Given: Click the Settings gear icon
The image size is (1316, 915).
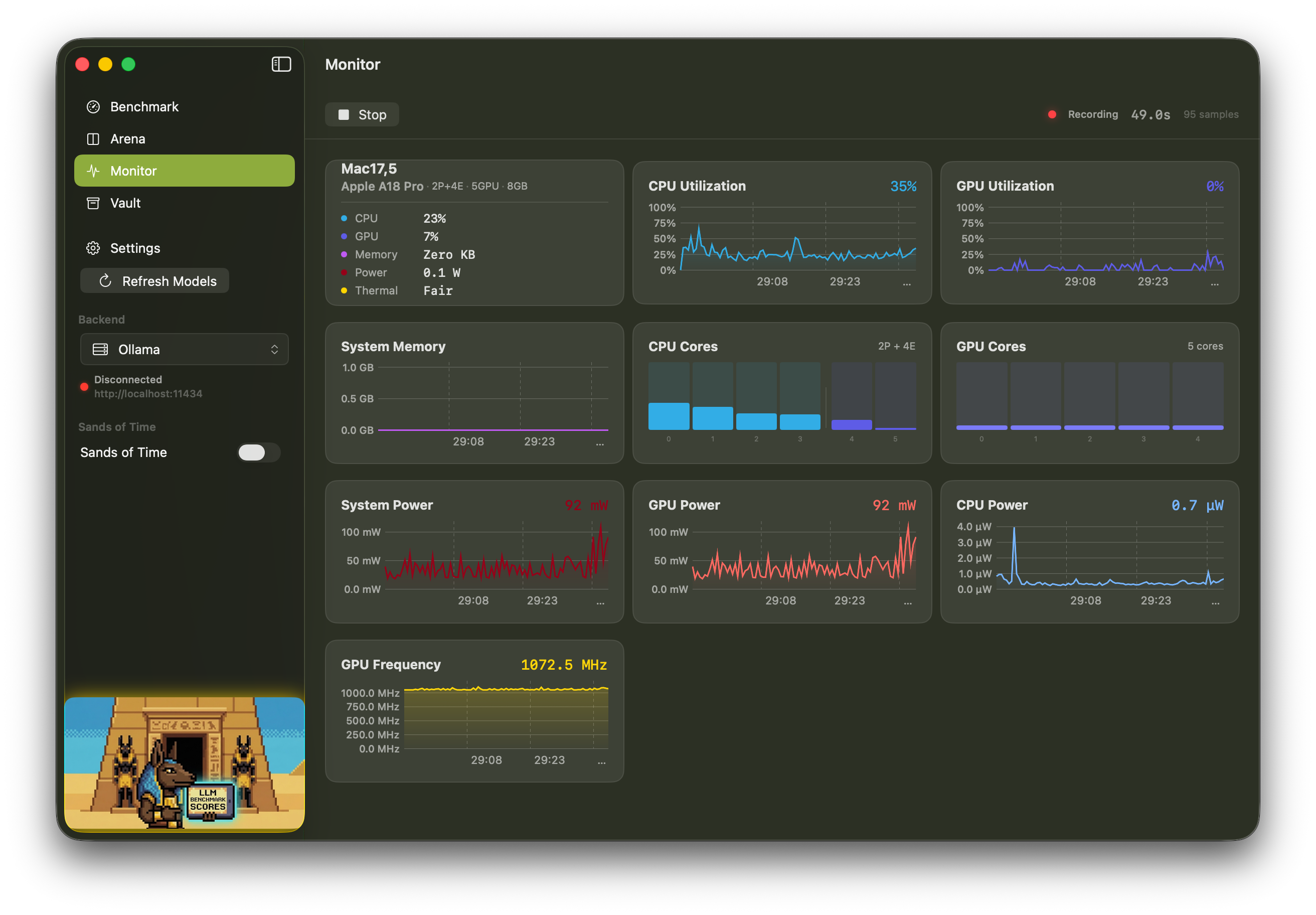Looking at the screenshot, I should pos(93,248).
